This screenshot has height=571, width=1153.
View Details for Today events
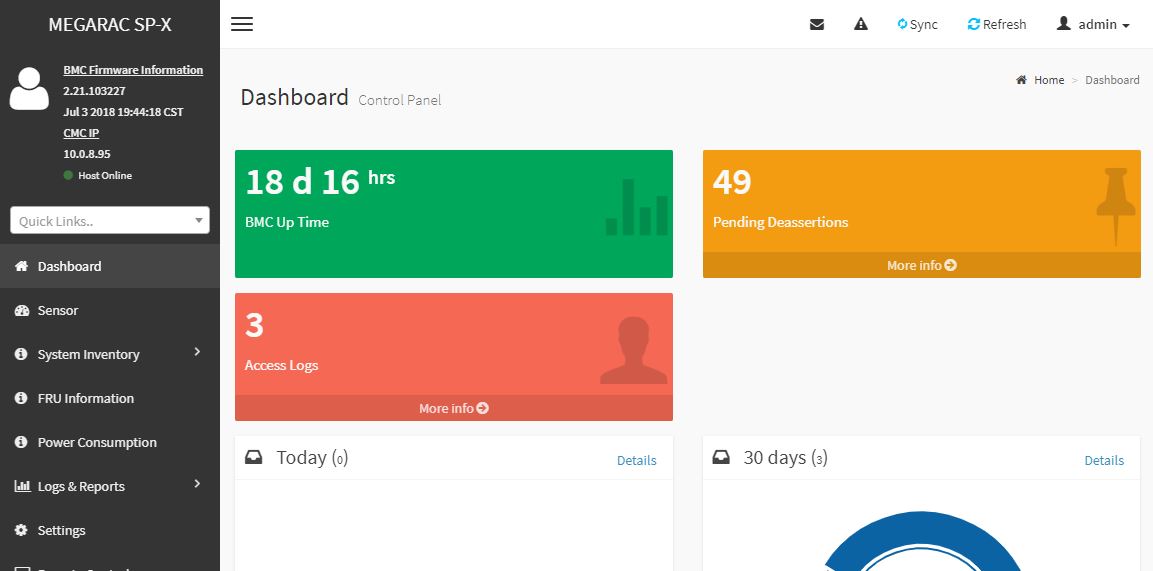coord(636,460)
